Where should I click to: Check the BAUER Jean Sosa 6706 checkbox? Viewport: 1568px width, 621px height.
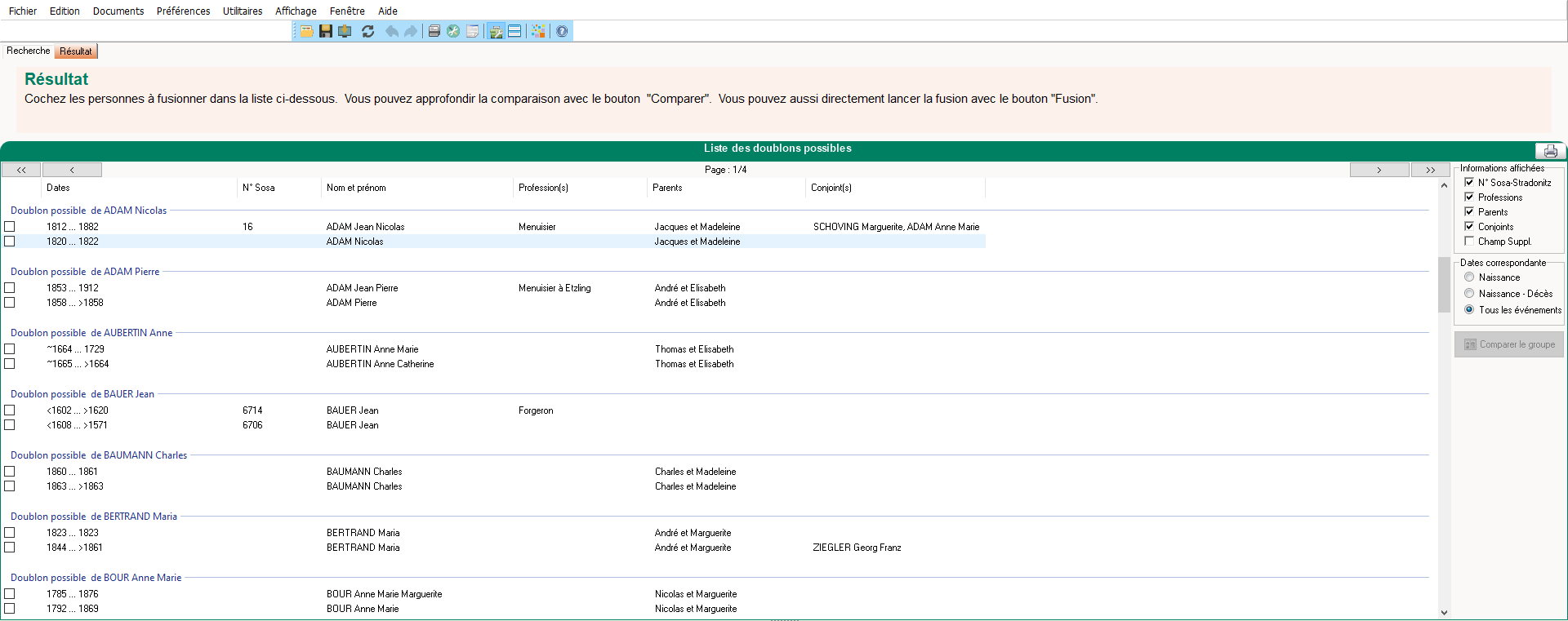[x=10, y=425]
